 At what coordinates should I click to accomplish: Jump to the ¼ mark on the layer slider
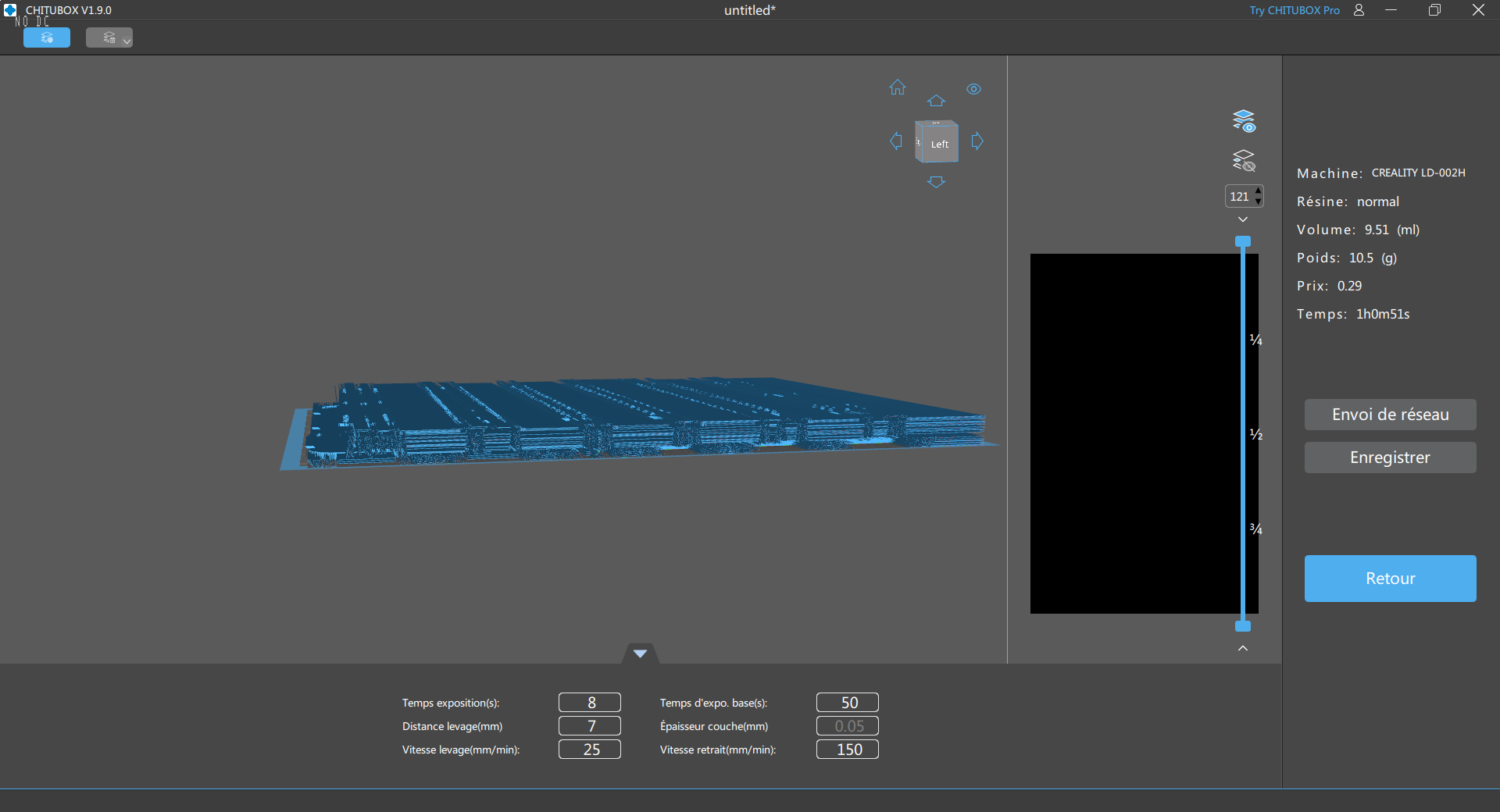(1255, 340)
